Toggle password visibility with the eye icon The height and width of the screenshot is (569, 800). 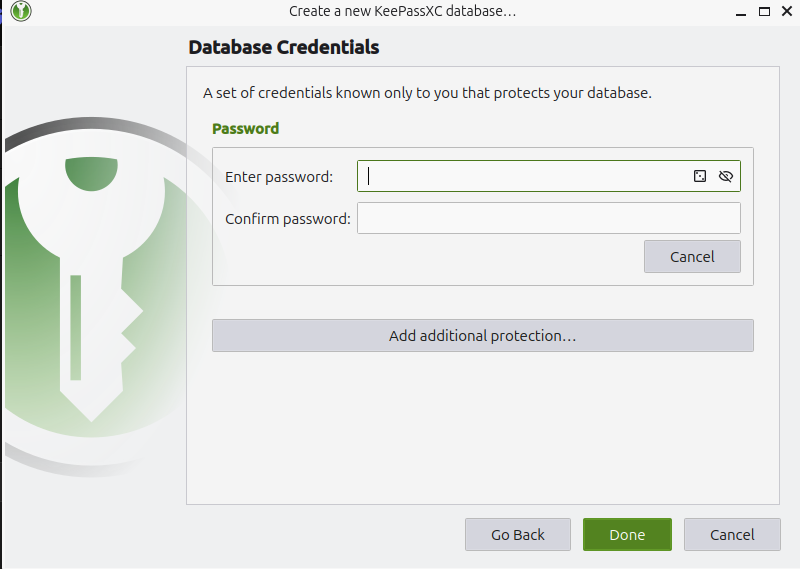(x=726, y=176)
